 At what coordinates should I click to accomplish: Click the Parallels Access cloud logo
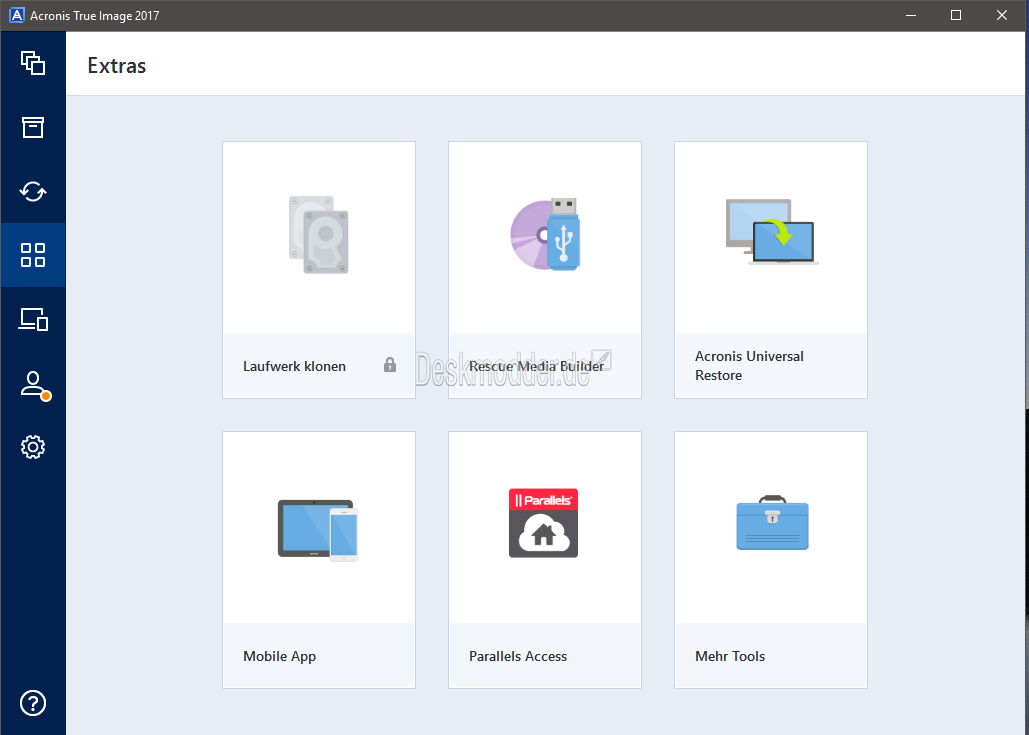click(543, 523)
